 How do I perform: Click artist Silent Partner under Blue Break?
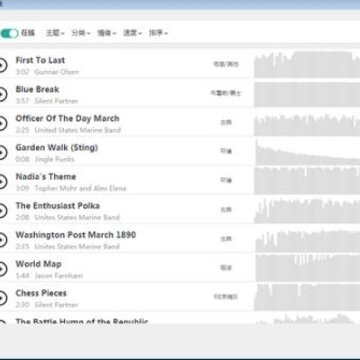(x=56, y=101)
